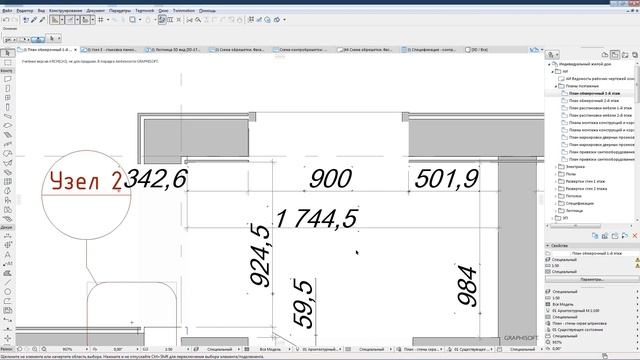Switch to the Лестница 3D вид tab

[173, 50]
